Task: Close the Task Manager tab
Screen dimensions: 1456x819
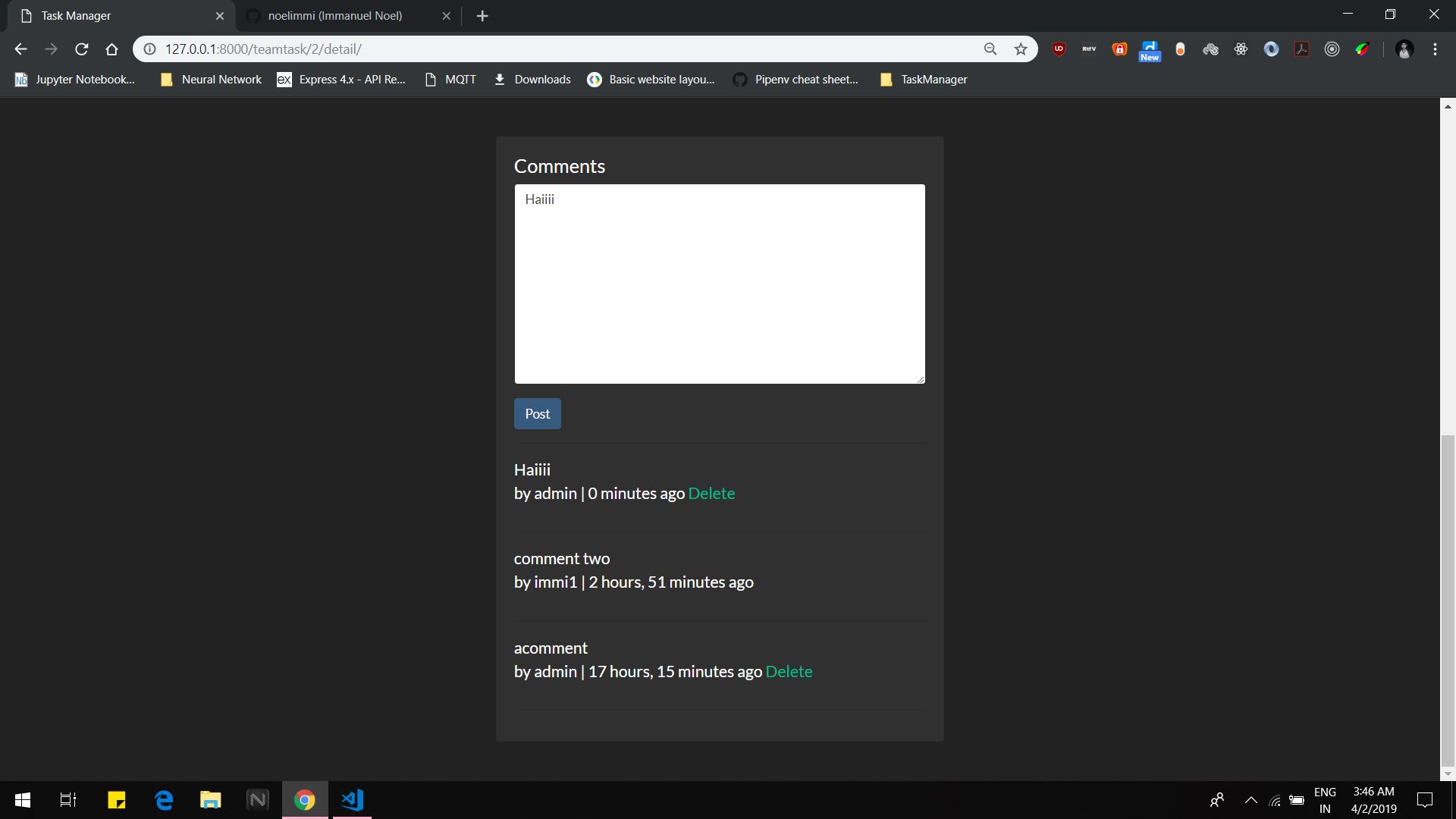Action: pyautogui.click(x=220, y=16)
